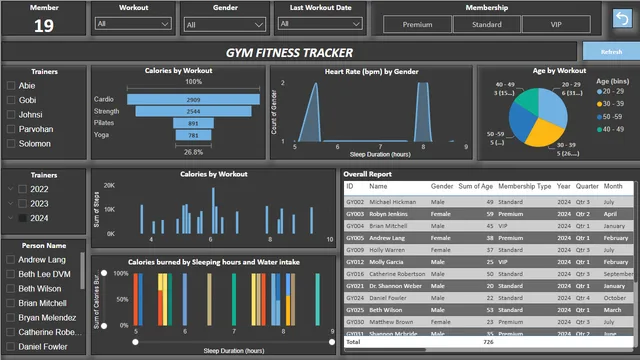Open the Gender dropdown
The height and width of the screenshot is (360, 640).
224,24
